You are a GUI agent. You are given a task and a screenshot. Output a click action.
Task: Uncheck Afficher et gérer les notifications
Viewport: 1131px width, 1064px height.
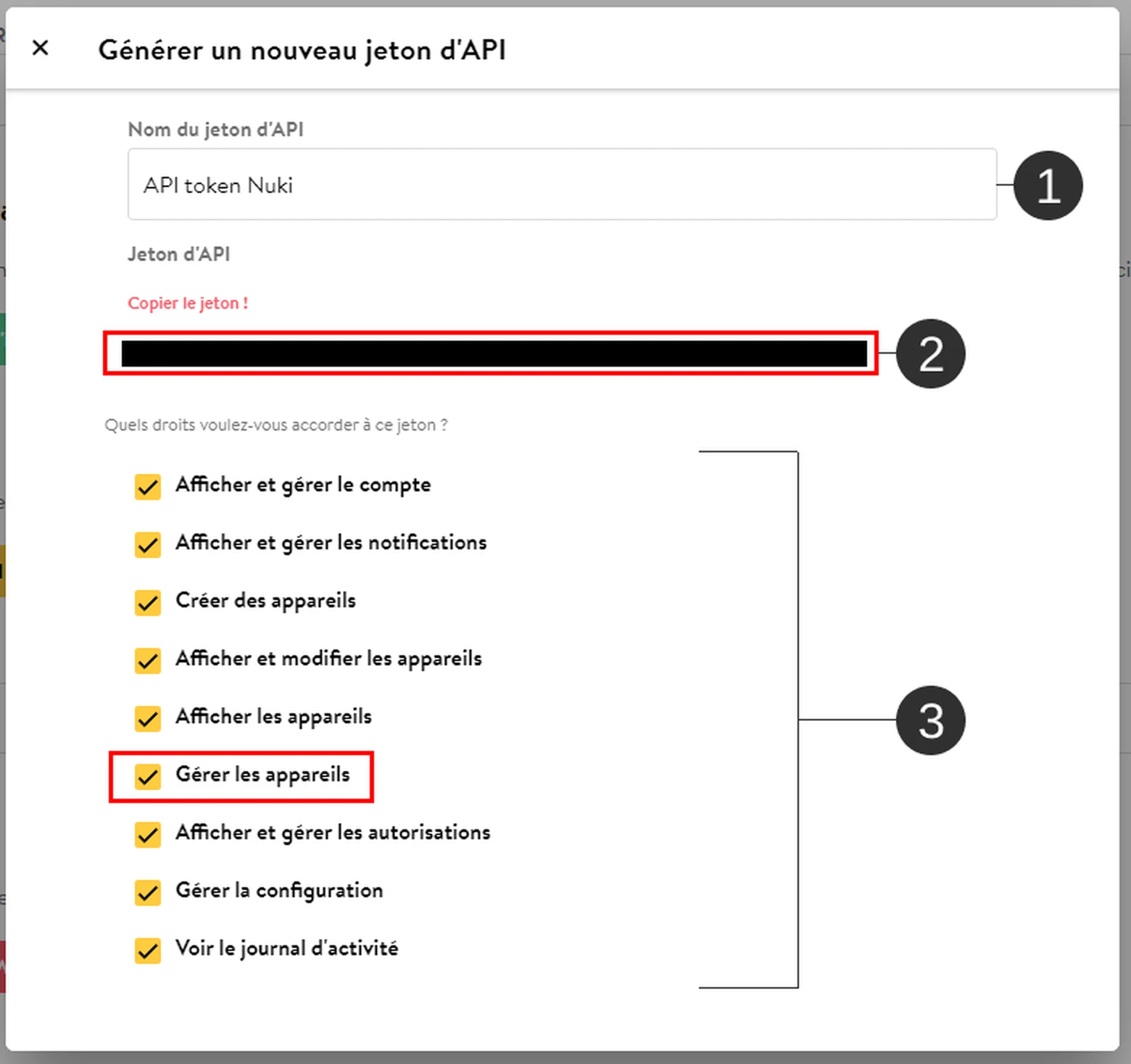tap(148, 544)
